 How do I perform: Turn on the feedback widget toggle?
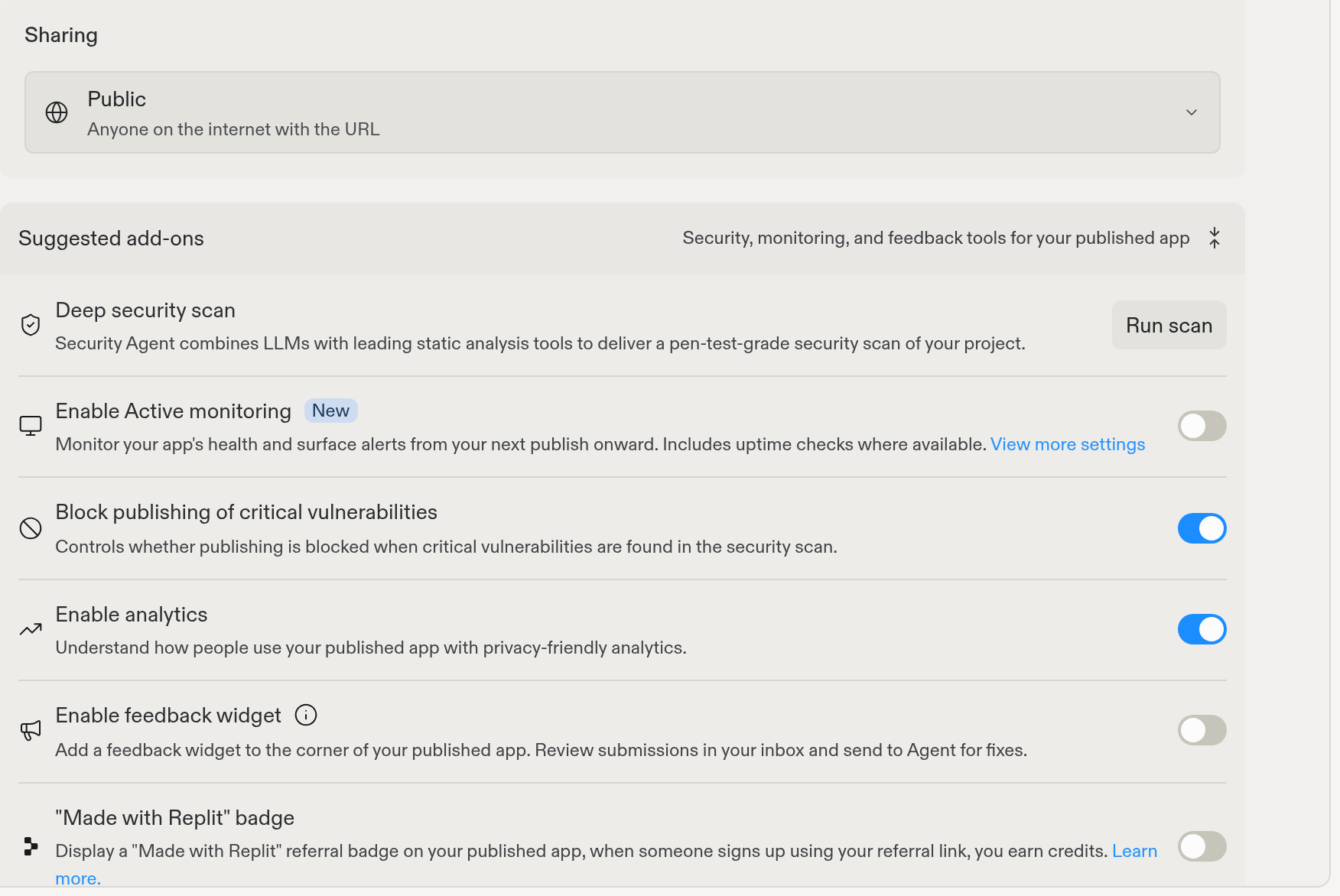(1202, 730)
